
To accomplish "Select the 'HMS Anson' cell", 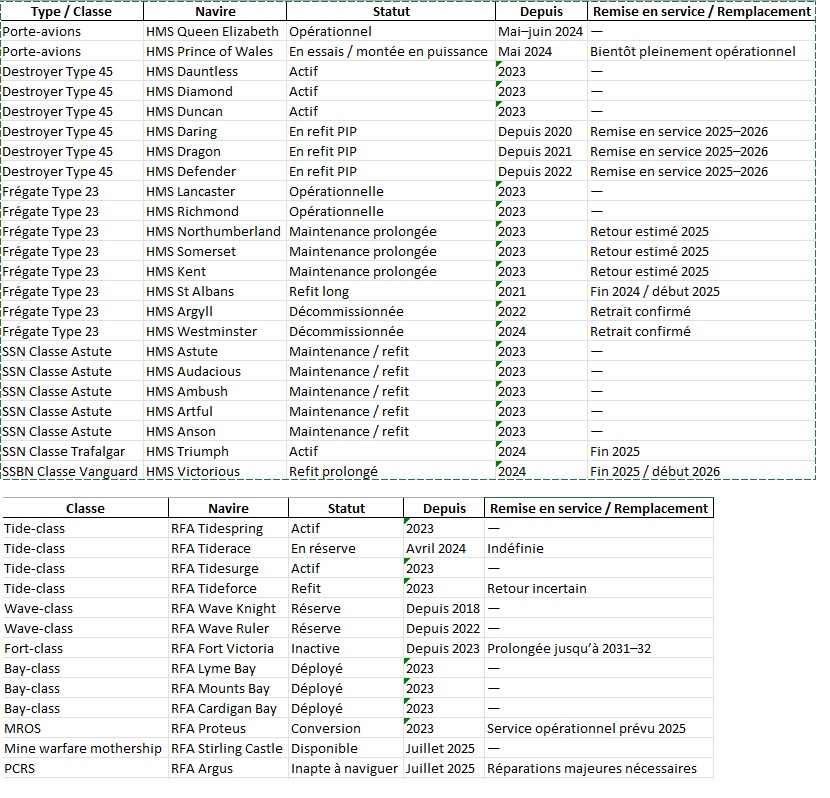I will 215,432.
